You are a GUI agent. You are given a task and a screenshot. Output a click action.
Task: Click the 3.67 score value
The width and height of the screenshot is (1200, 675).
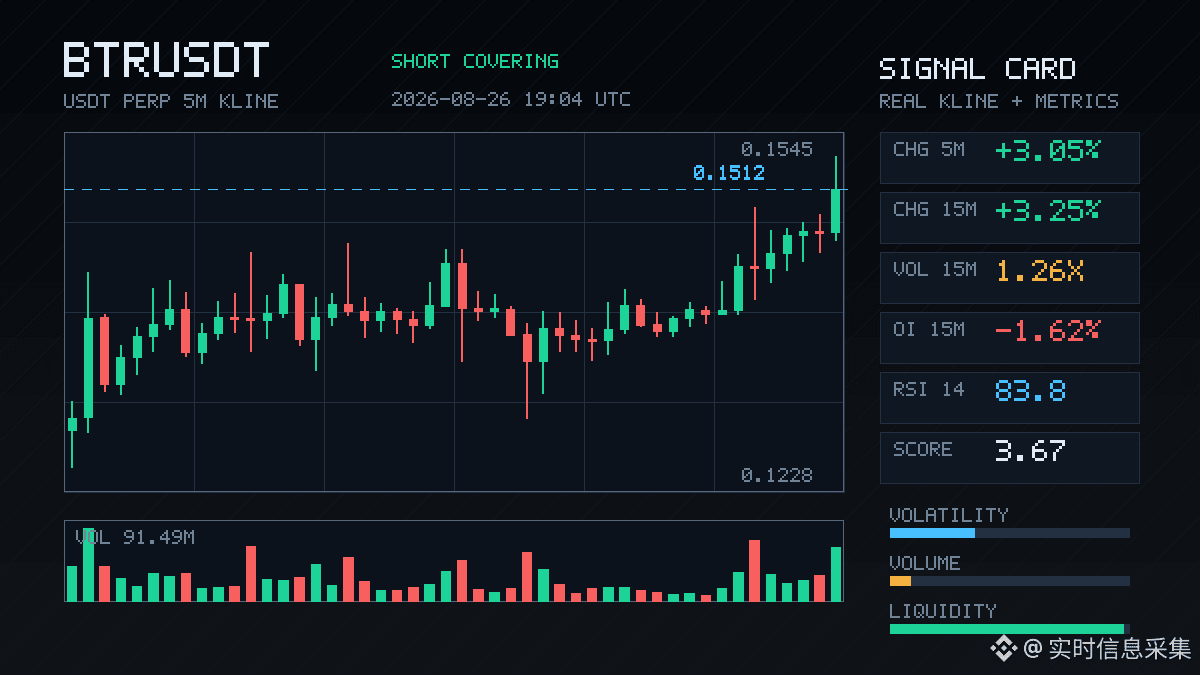1030,451
